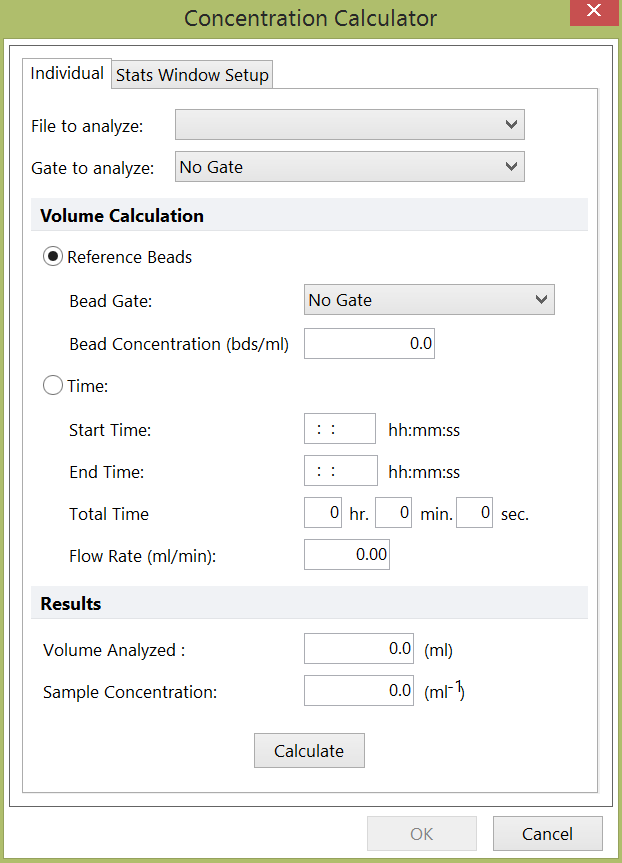Select the Flow Rate input field
This screenshot has height=863, width=622.
(346, 555)
